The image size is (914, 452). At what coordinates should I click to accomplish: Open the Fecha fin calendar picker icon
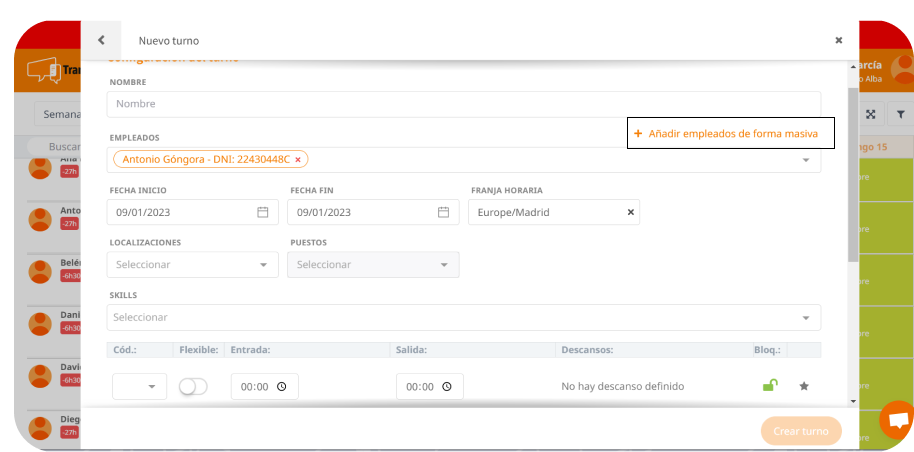(x=443, y=212)
